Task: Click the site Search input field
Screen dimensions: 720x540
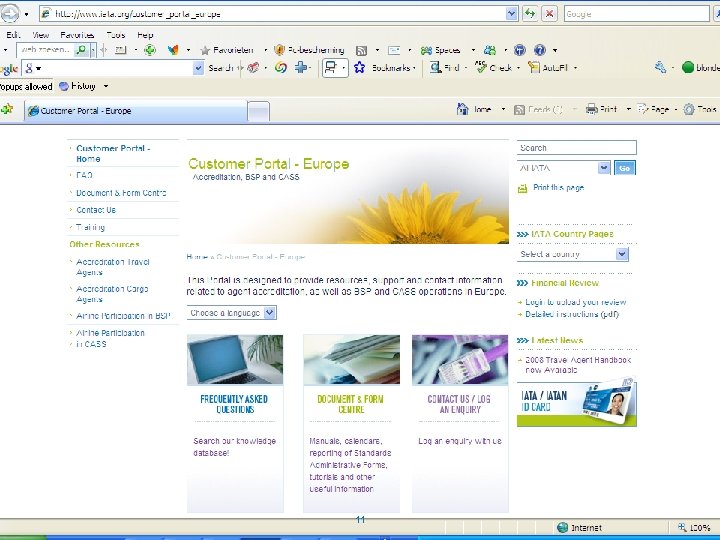Action: [577, 148]
